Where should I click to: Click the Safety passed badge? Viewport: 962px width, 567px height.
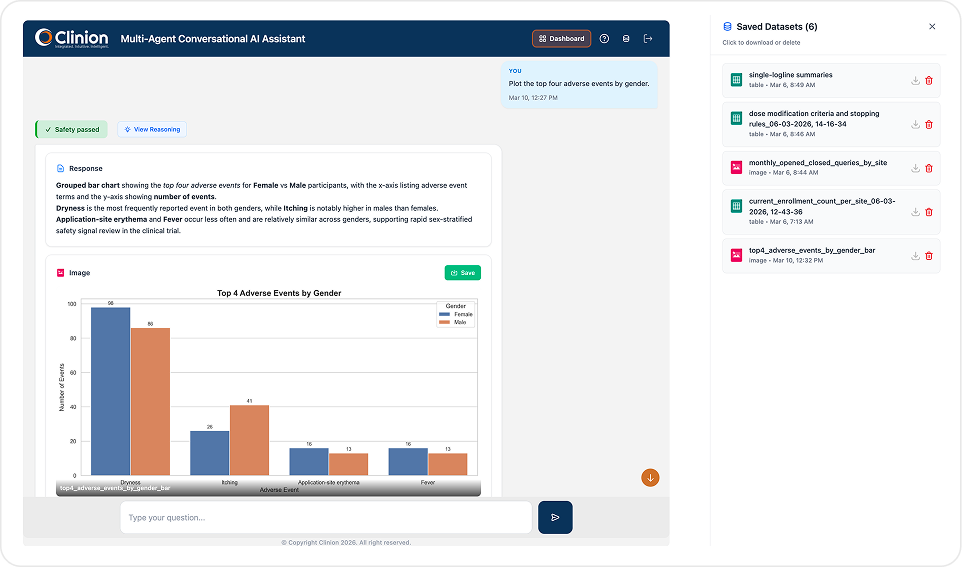(x=72, y=129)
